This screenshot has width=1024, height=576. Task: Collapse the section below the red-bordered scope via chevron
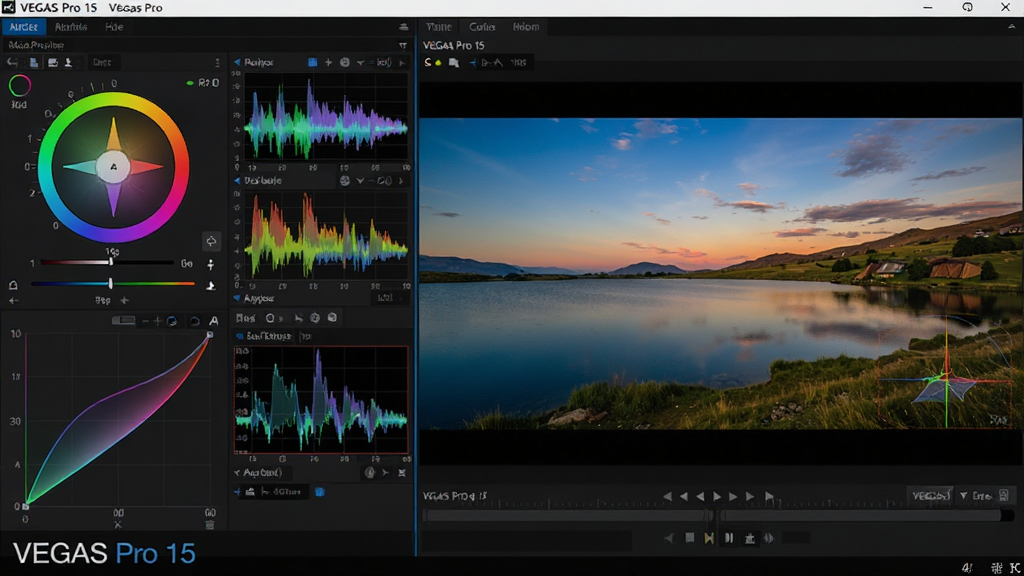[x=237, y=472]
